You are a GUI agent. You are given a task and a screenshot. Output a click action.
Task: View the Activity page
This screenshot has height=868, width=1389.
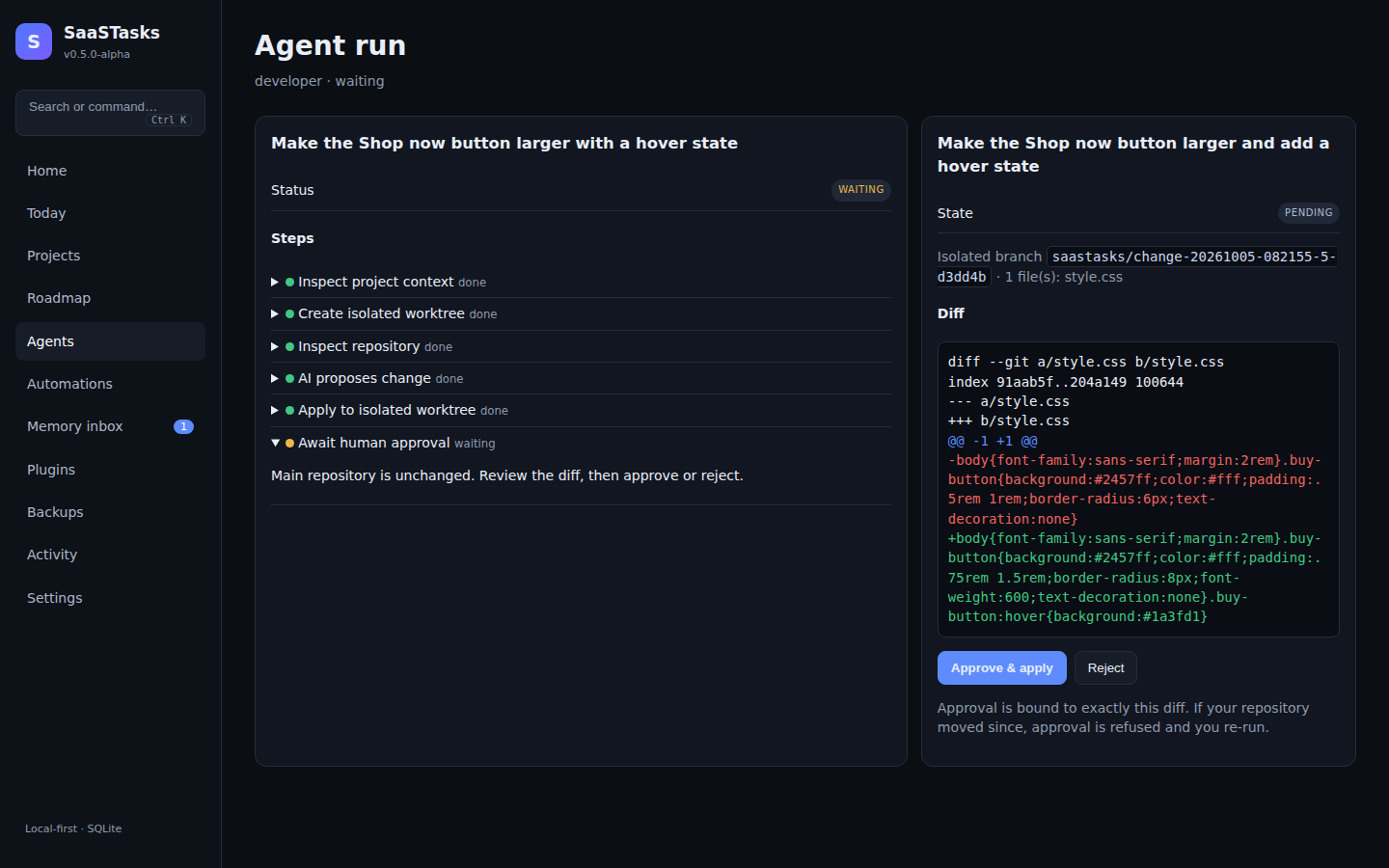point(110,555)
